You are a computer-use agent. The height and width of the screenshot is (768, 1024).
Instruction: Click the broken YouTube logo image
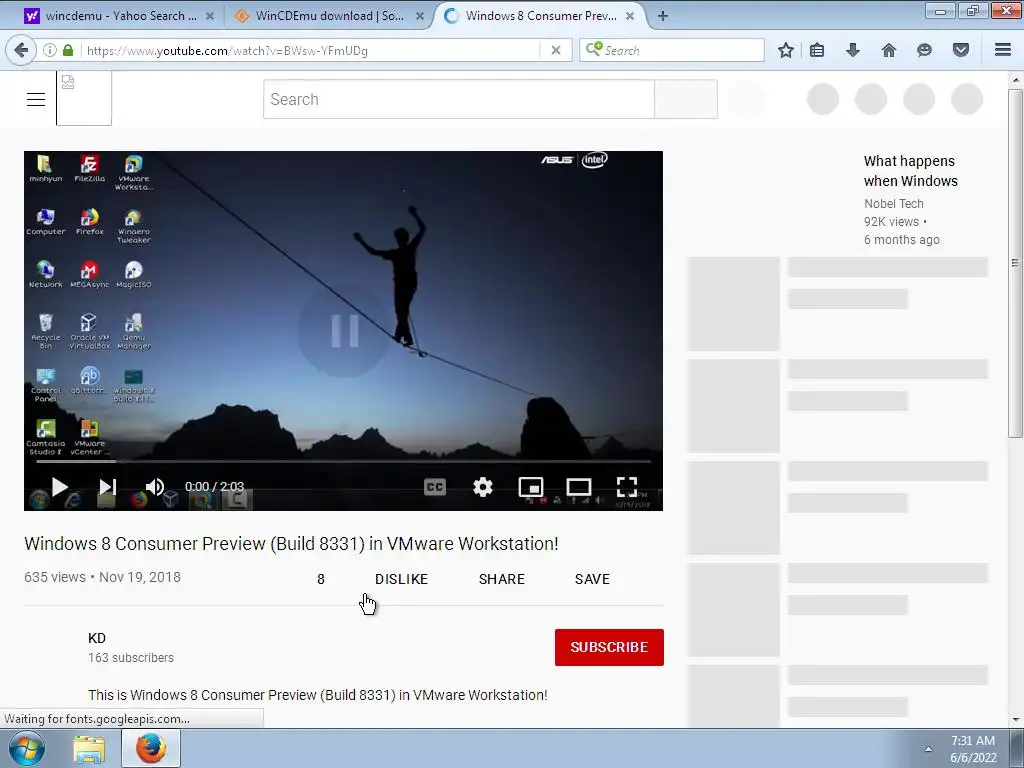point(84,98)
